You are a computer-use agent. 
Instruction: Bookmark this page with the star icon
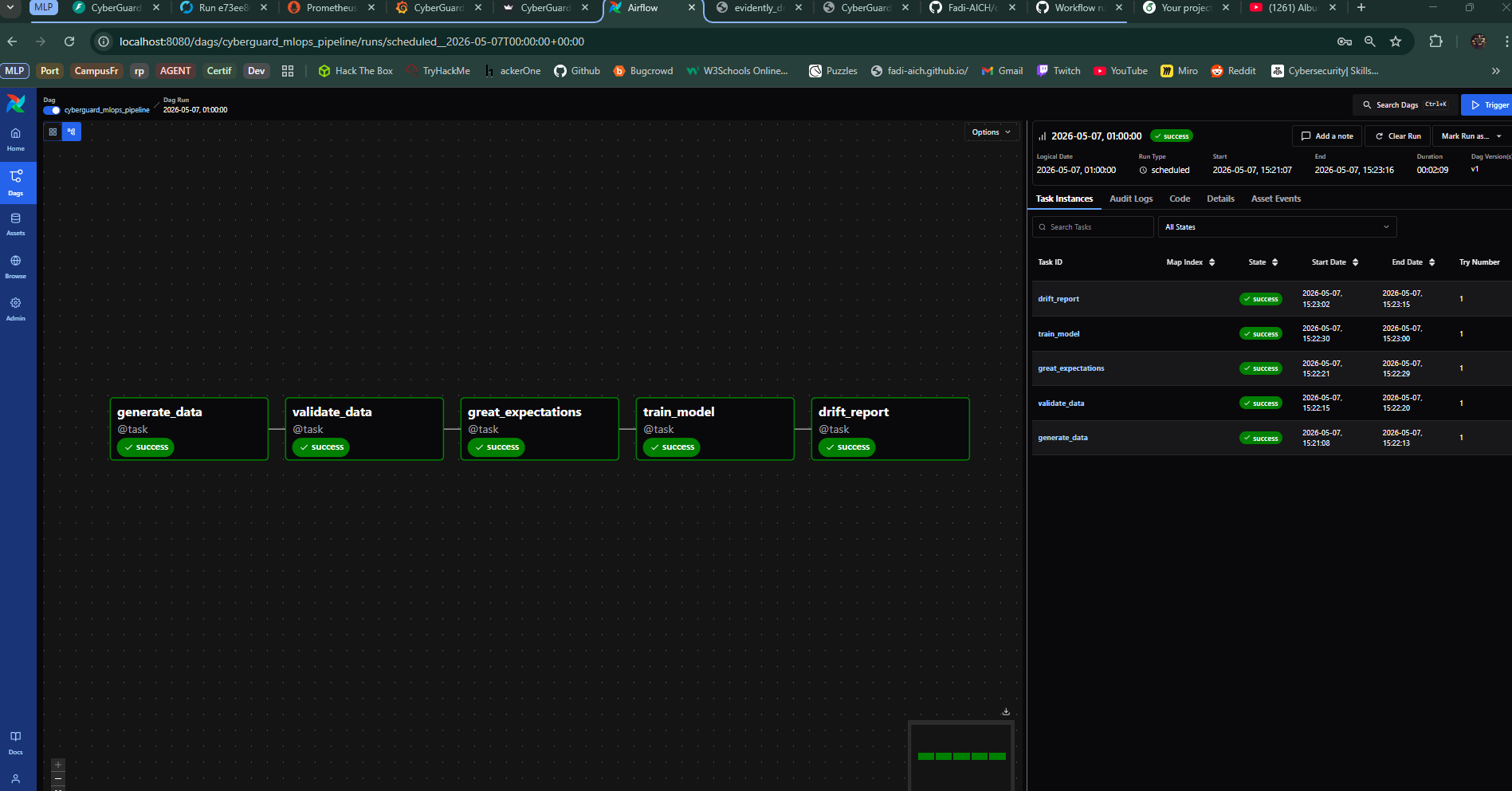pyautogui.click(x=1396, y=41)
